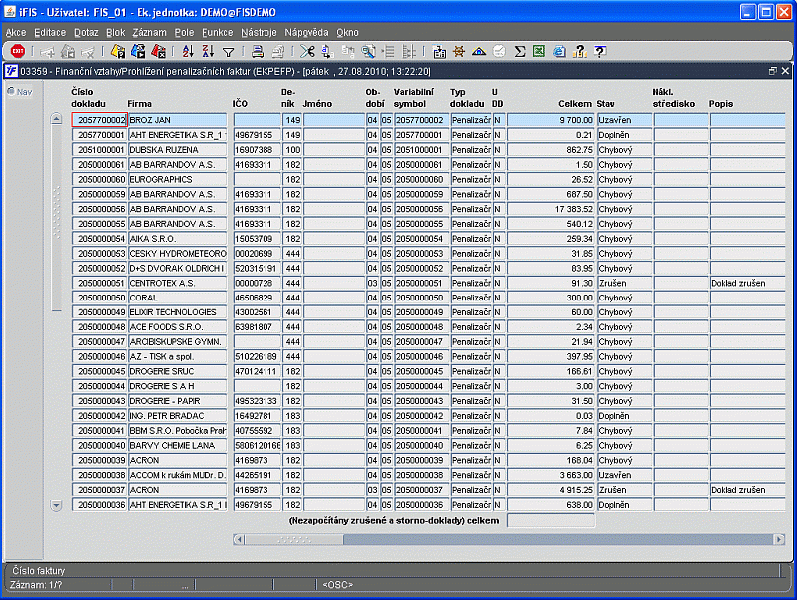Click the sort descending Z-A icon
The width and height of the screenshot is (797, 600).
coord(208,51)
